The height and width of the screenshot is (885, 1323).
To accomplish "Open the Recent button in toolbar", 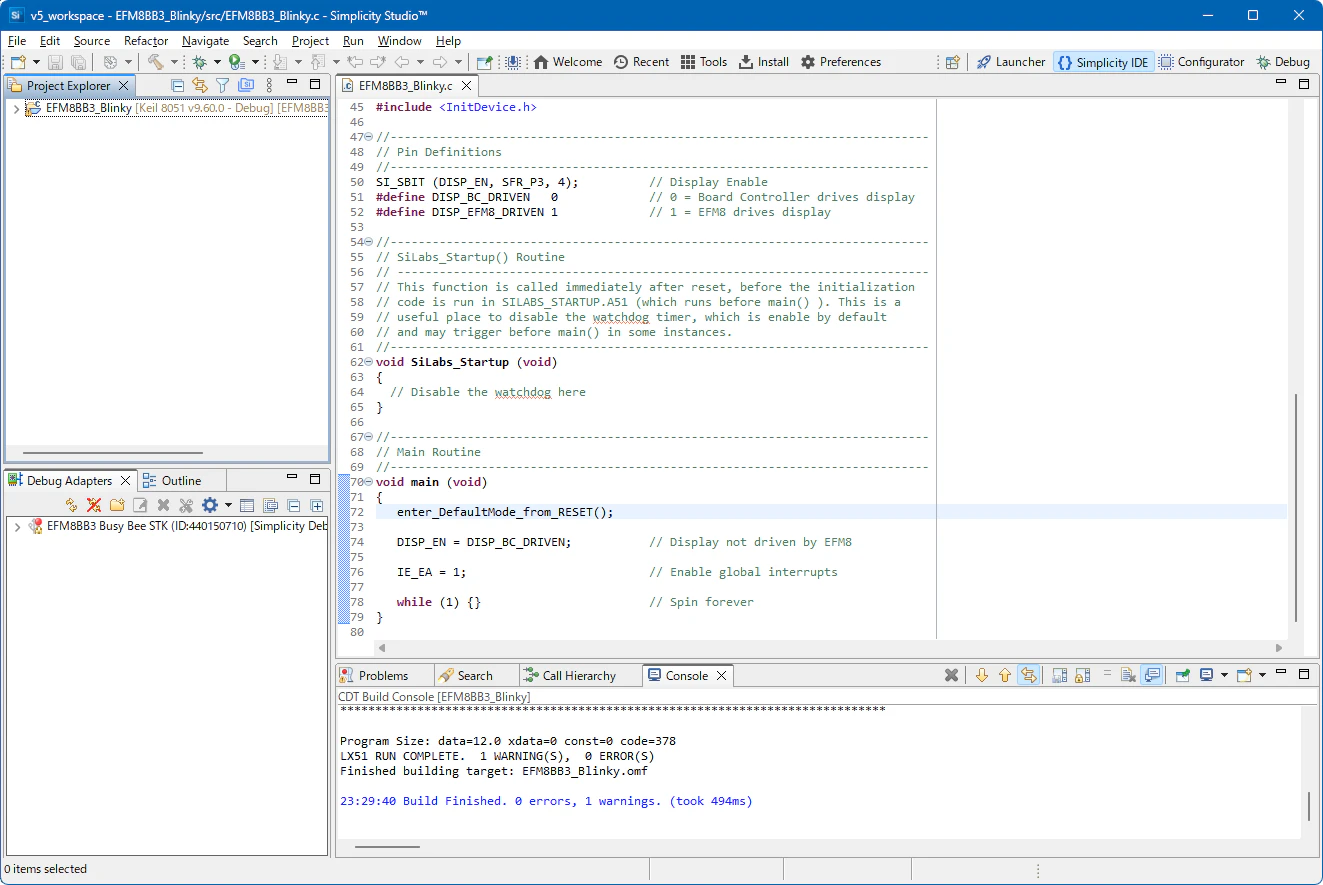I will click(641, 62).
